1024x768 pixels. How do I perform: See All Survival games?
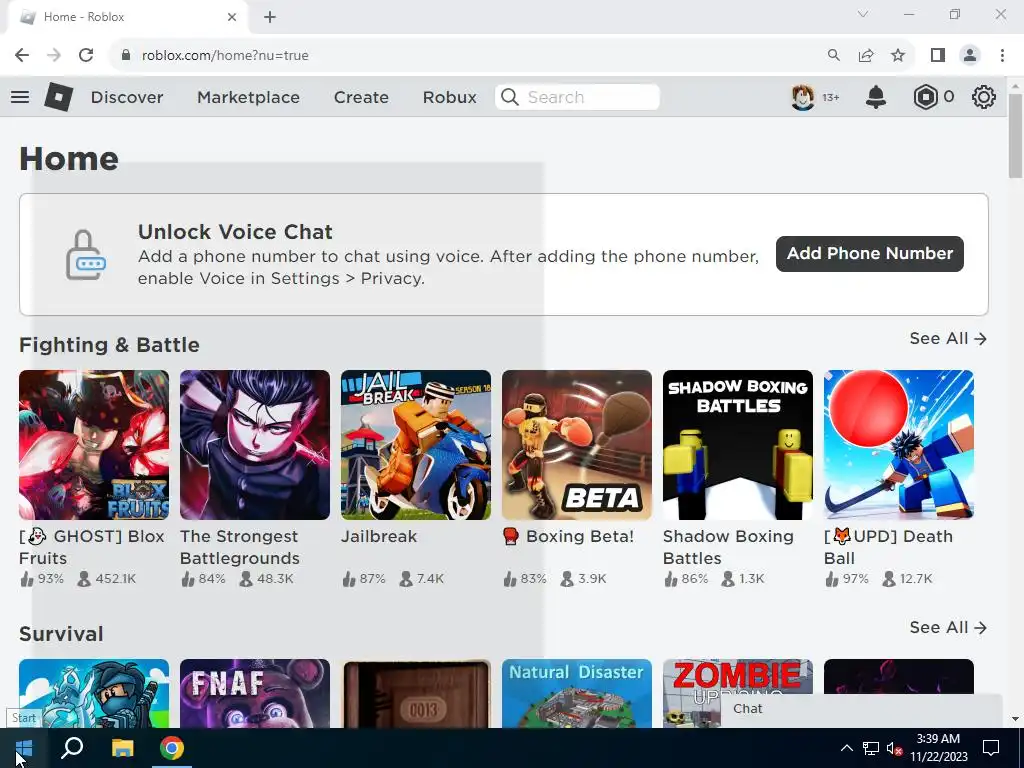point(948,628)
